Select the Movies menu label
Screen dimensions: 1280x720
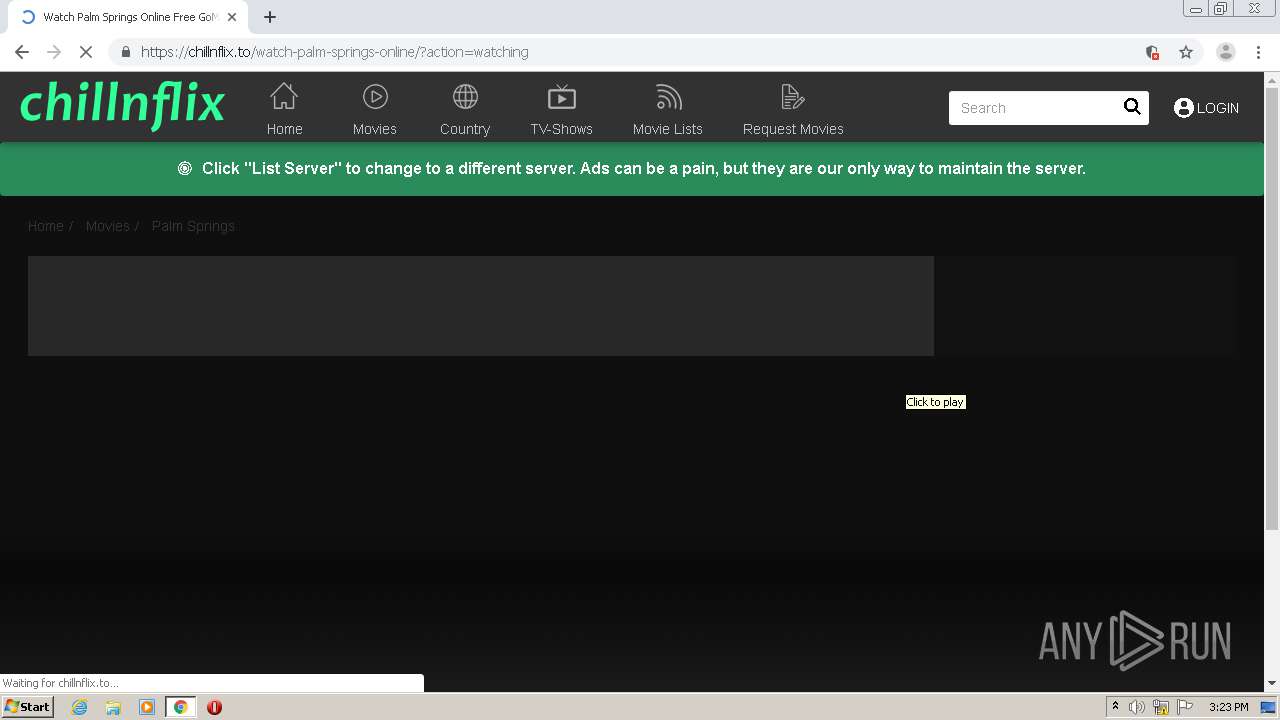tap(375, 129)
